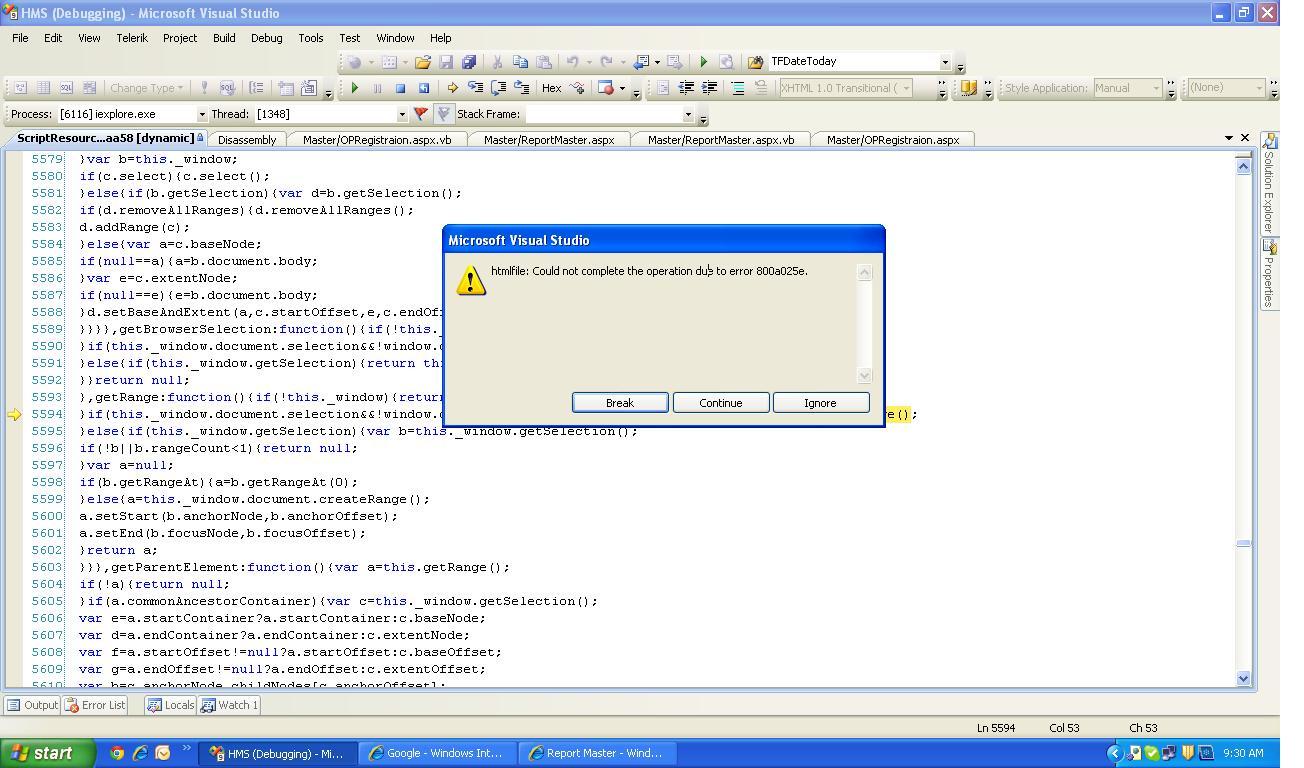Close the active document with X button
Screen dimensions: 1304x768
[1245, 138]
